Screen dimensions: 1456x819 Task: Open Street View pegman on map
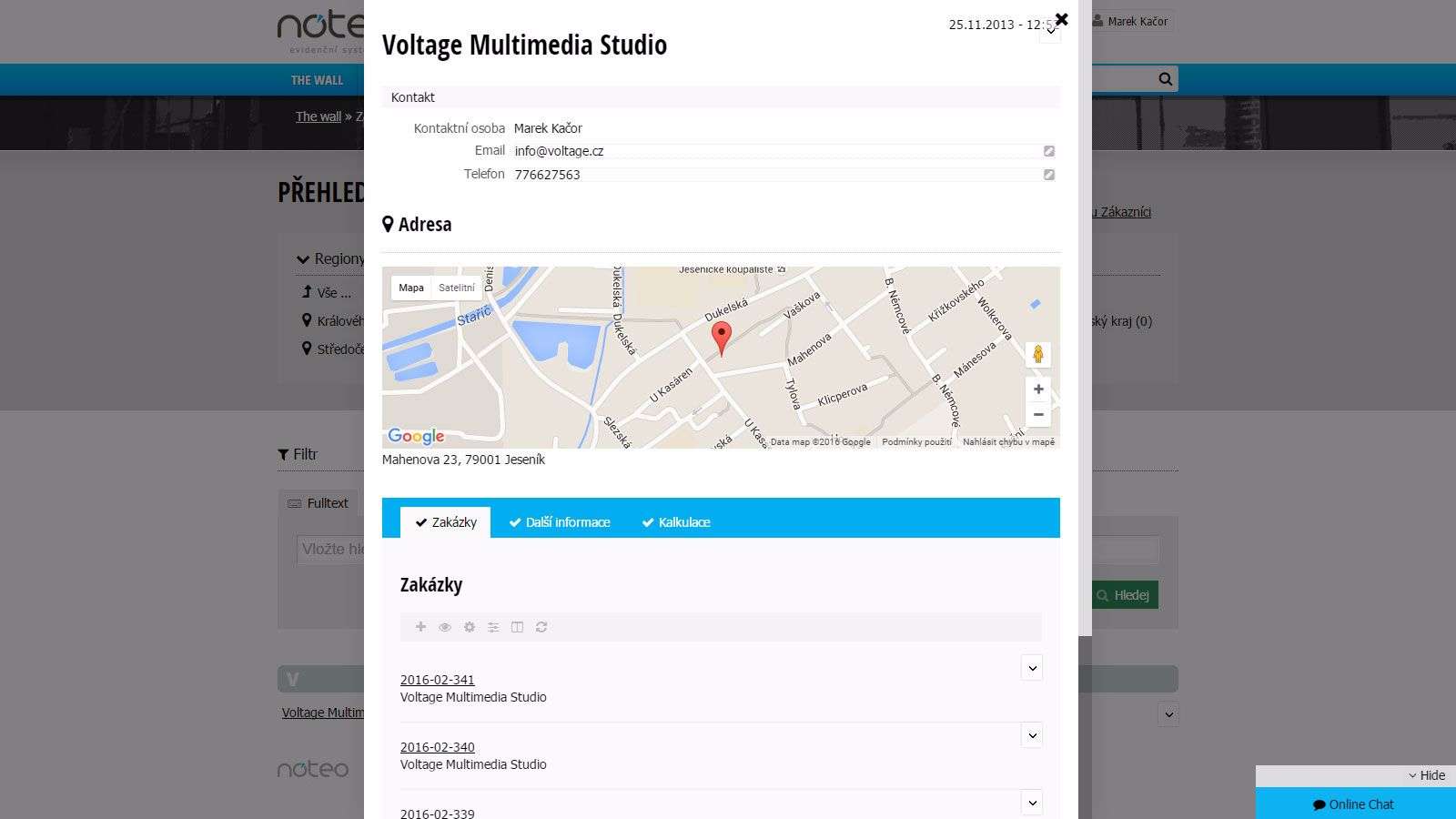tap(1037, 354)
